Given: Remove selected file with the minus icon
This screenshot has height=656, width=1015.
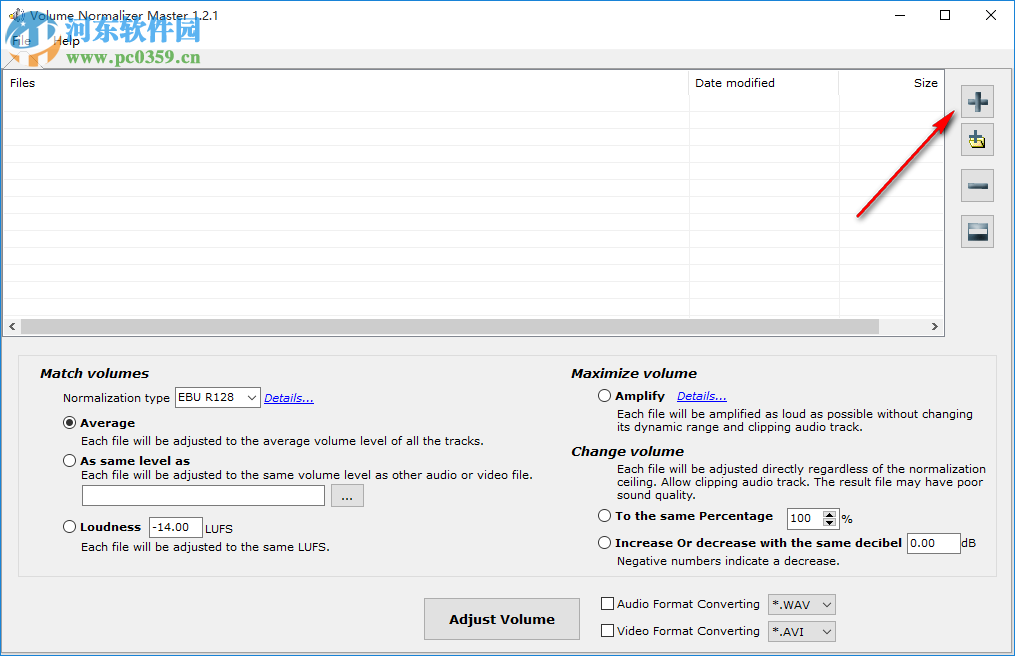Looking at the screenshot, I should [x=977, y=185].
